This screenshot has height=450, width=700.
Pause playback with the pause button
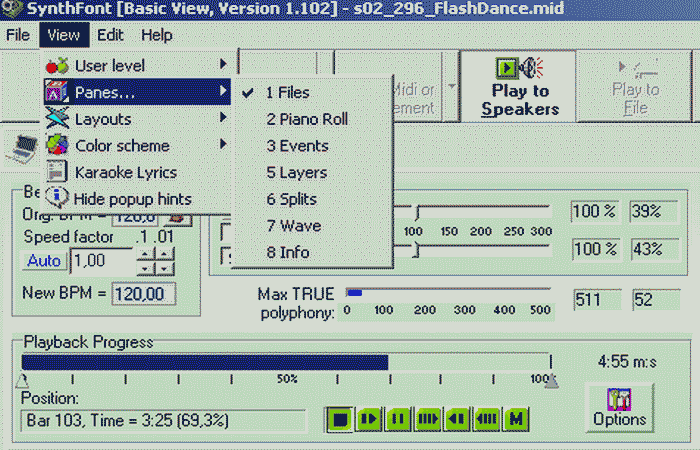(399, 417)
